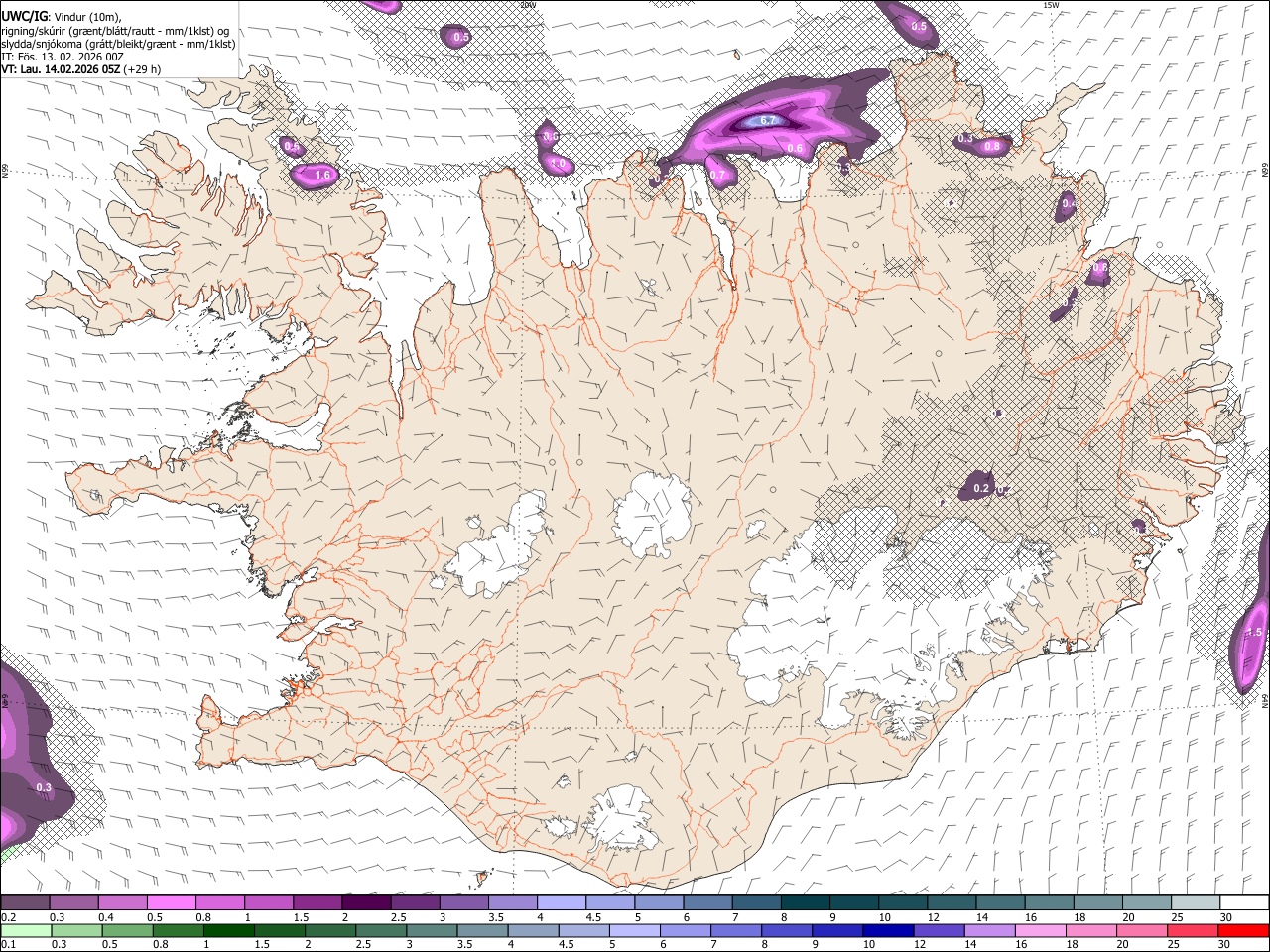Select lower-scale swatch between 4 and 4.5
1270x952 pixels.
(x=534, y=930)
